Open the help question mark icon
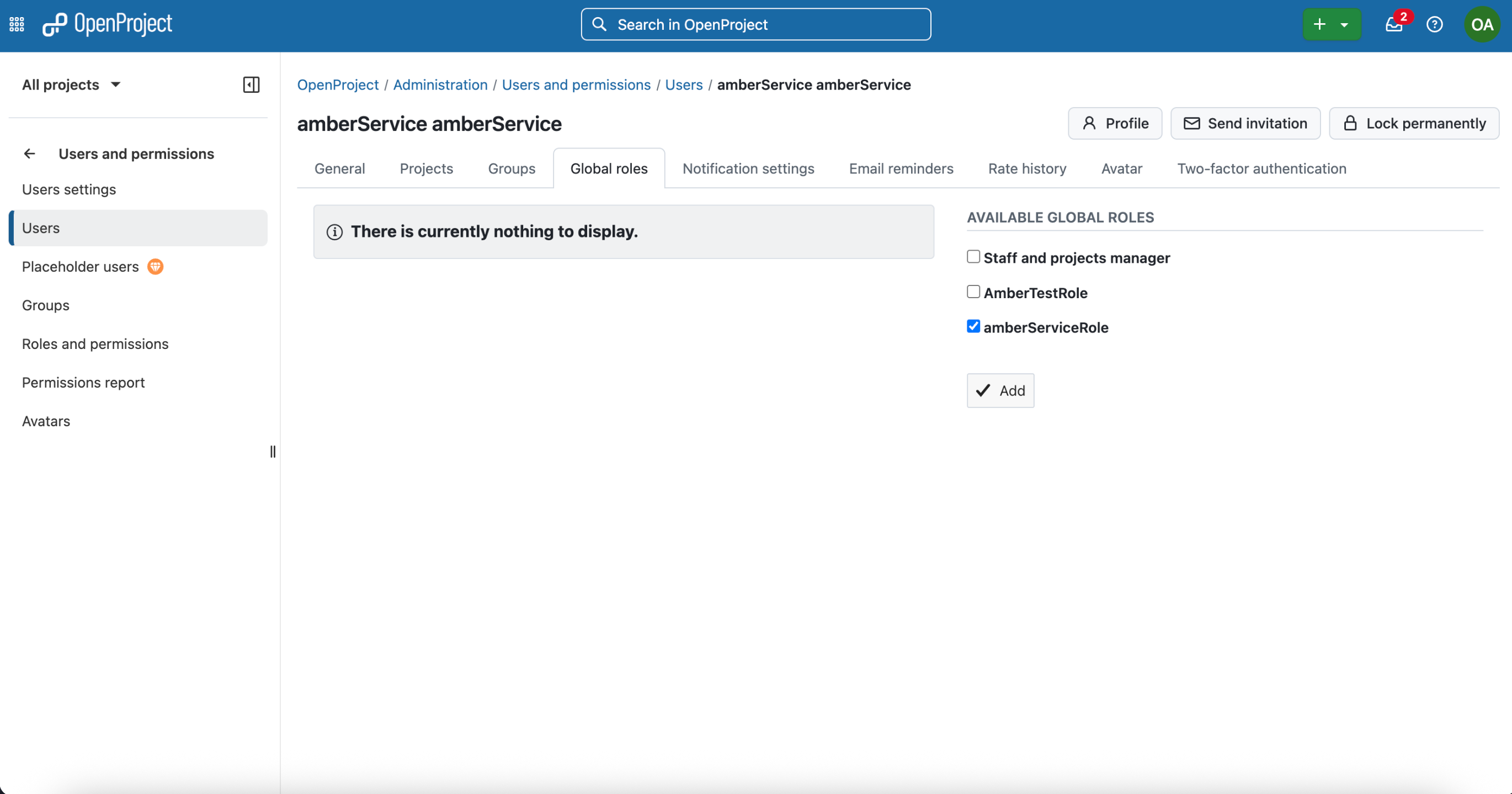Viewport: 1512px width, 794px height. [x=1434, y=24]
